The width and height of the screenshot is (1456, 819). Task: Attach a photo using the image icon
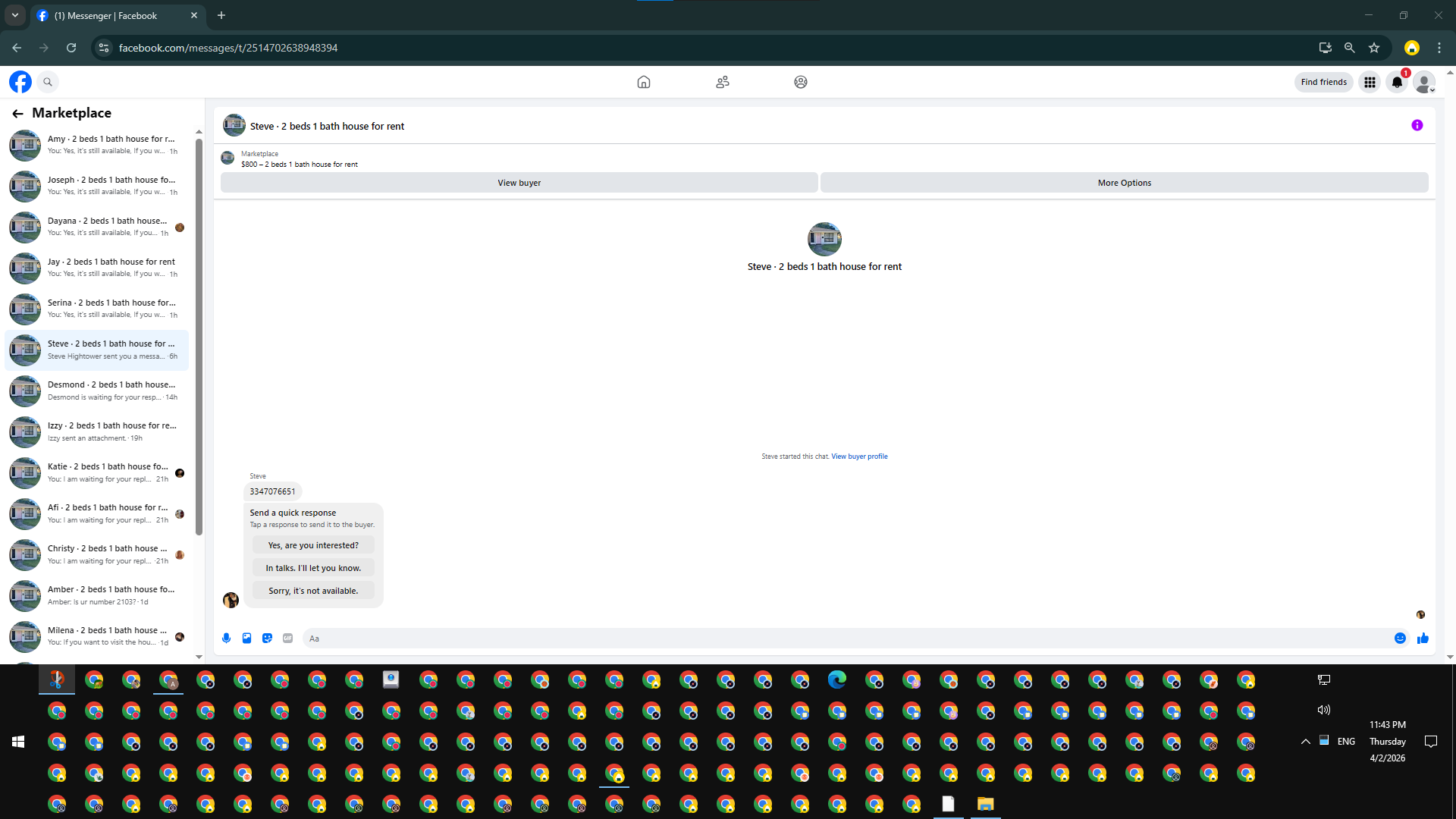point(246,639)
